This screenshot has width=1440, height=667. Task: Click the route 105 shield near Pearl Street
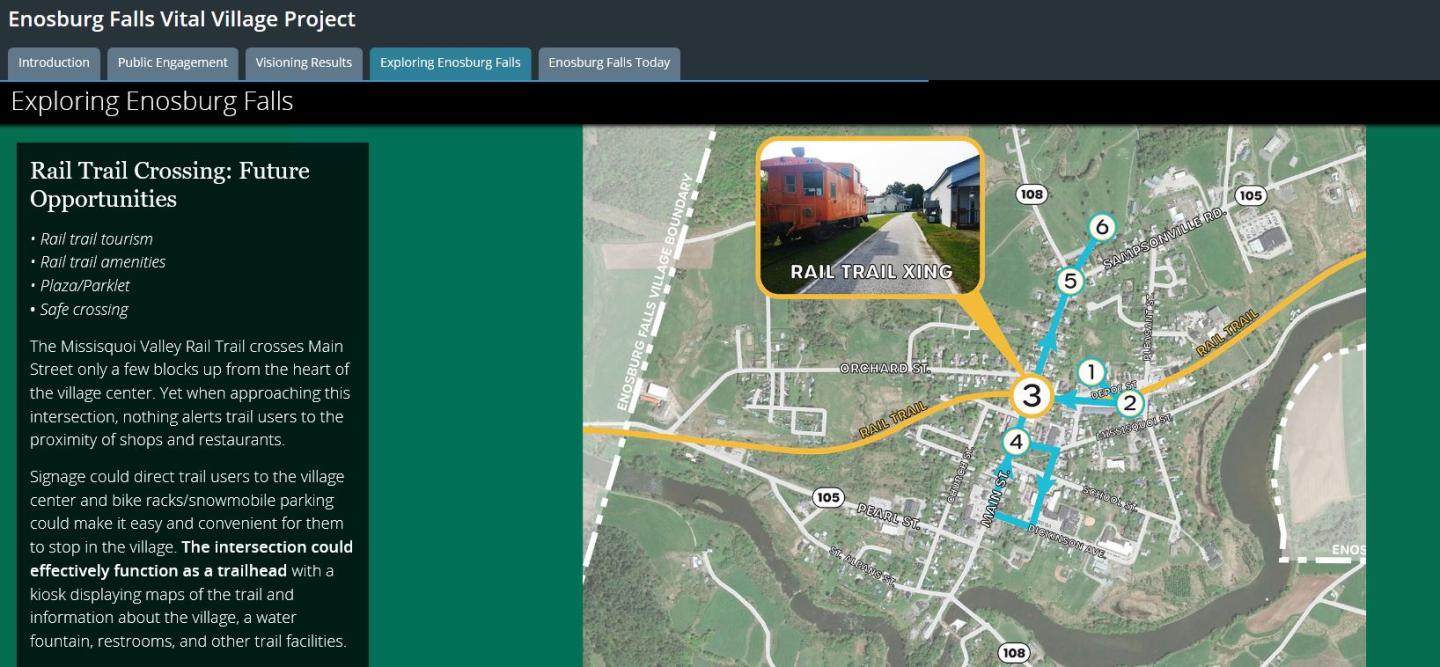[x=827, y=497]
